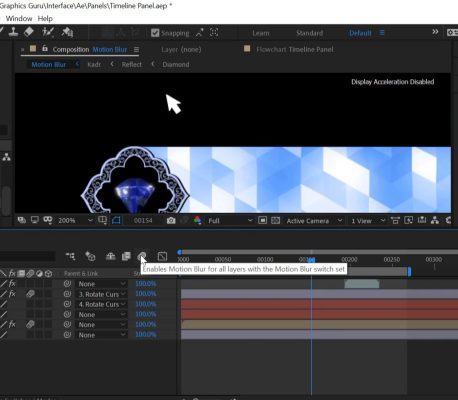The width and height of the screenshot is (458, 400).
Task: Click the Adjustment Layer switch column header
Action: point(39,274)
